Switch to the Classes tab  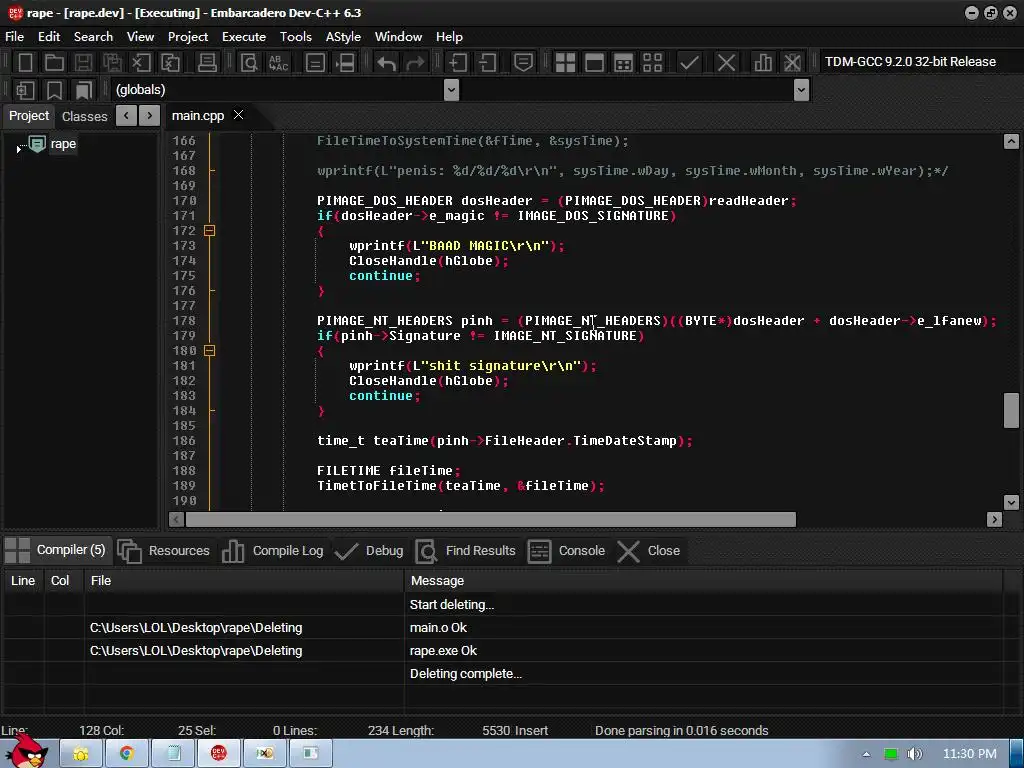pos(84,116)
